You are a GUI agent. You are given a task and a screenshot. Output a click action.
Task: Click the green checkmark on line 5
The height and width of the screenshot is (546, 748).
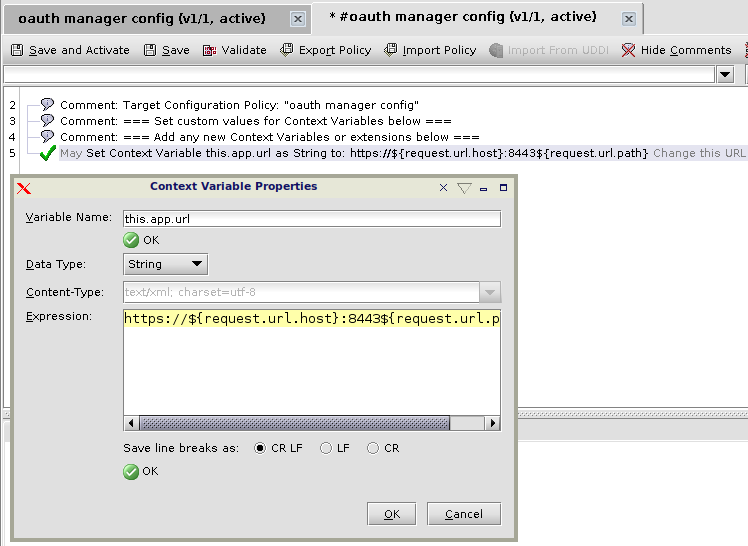pyautogui.click(x=47, y=153)
